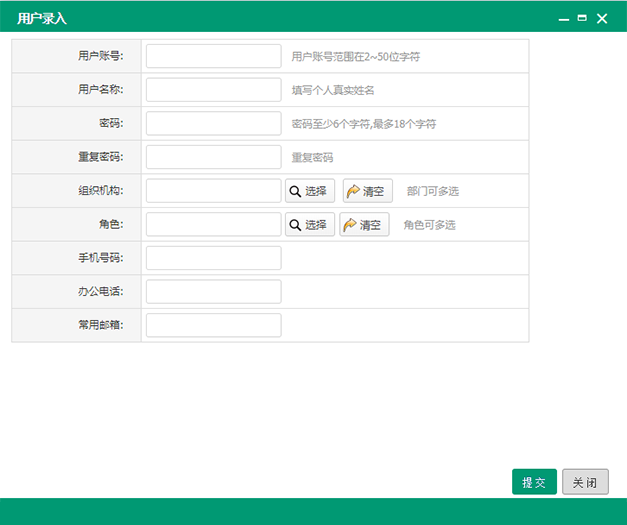This screenshot has height=525, width=627.
Task: Click the search icon in 组织机构 row
Action: tap(296, 191)
